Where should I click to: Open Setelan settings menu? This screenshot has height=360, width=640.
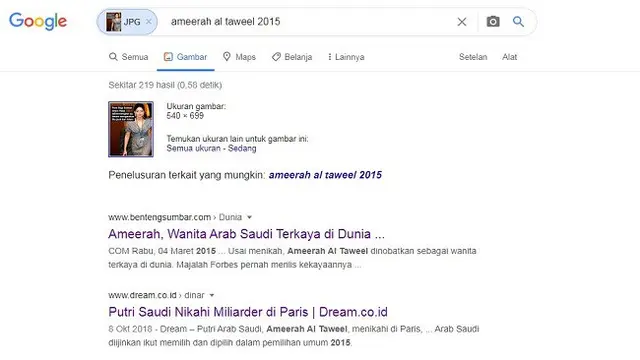point(473,57)
